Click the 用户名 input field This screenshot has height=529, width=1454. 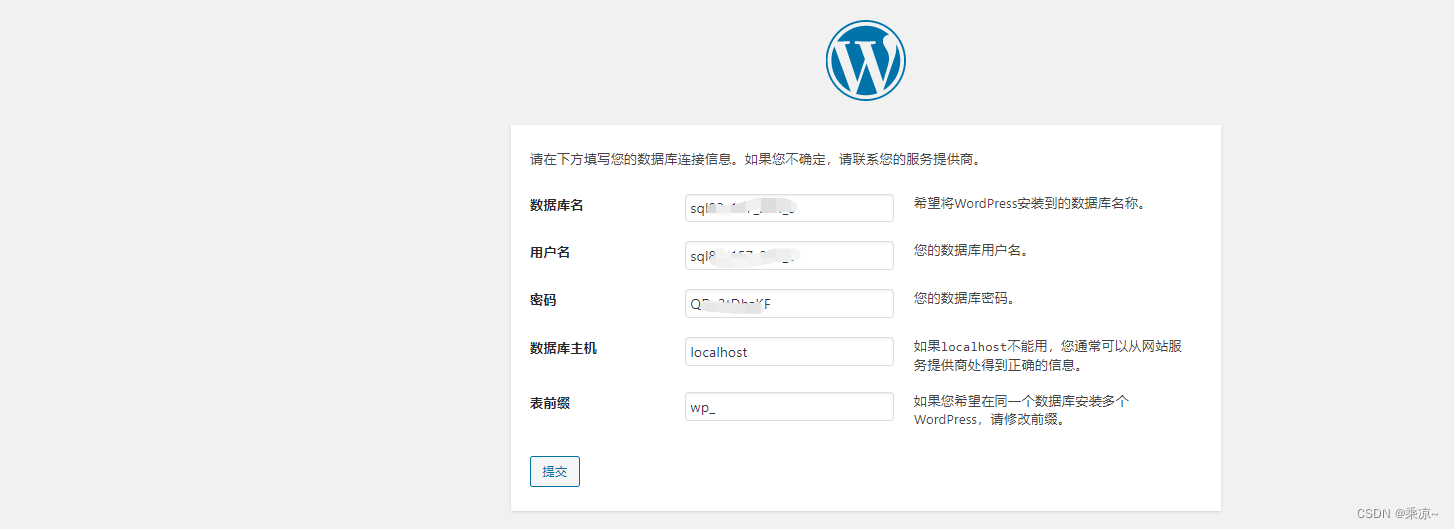(789, 256)
